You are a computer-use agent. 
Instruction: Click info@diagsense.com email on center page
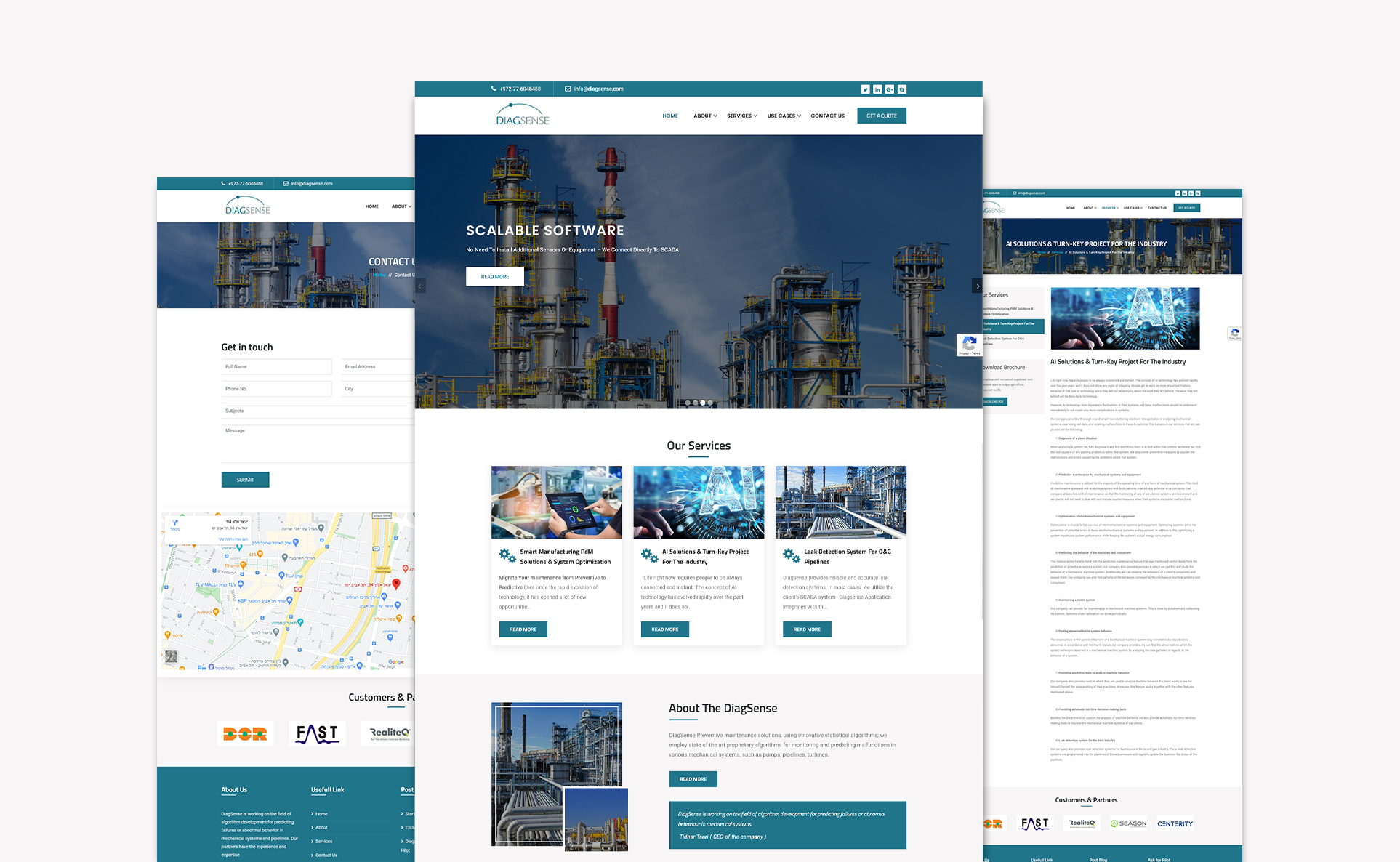pyautogui.click(x=599, y=89)
